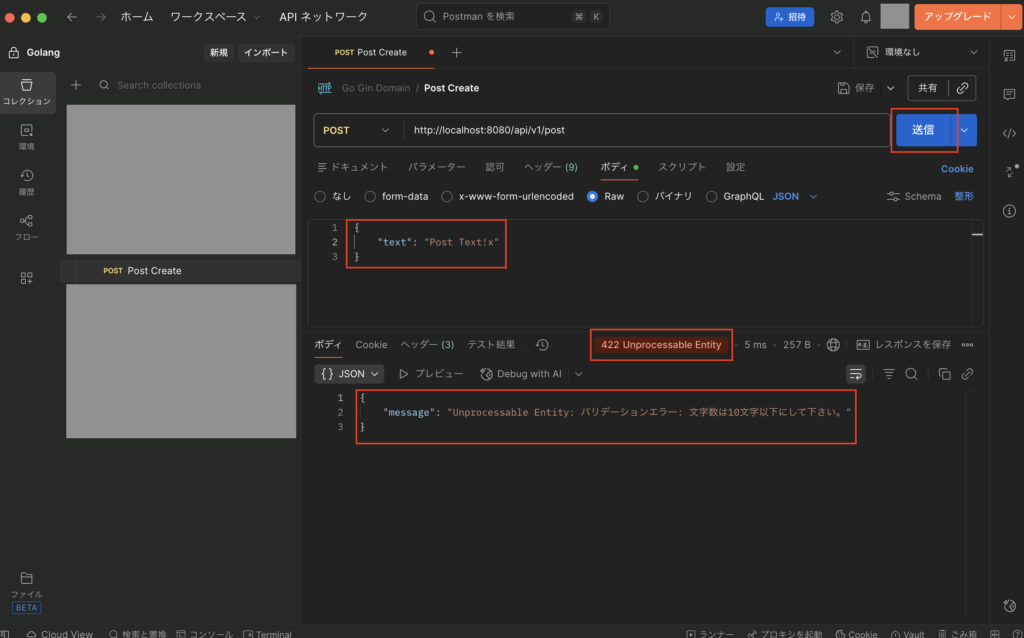
Task: Search the response with magnifier icon
Action: coord(911,373)
